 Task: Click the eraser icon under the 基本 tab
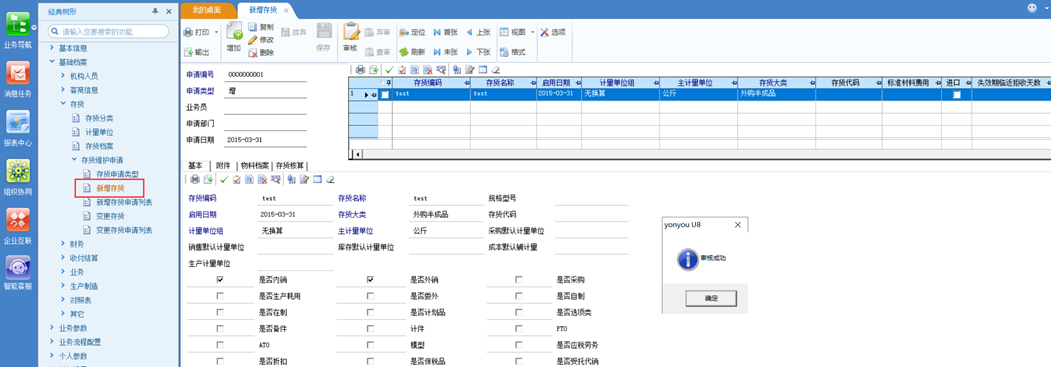[x=330, y=179]
